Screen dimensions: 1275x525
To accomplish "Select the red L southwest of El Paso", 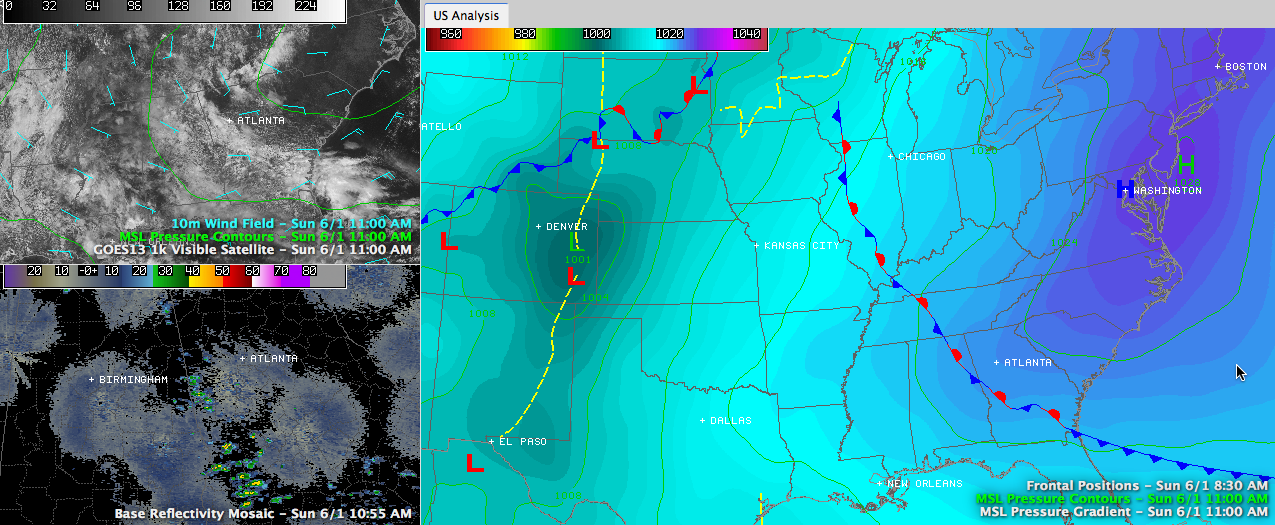I will (475, 462).
